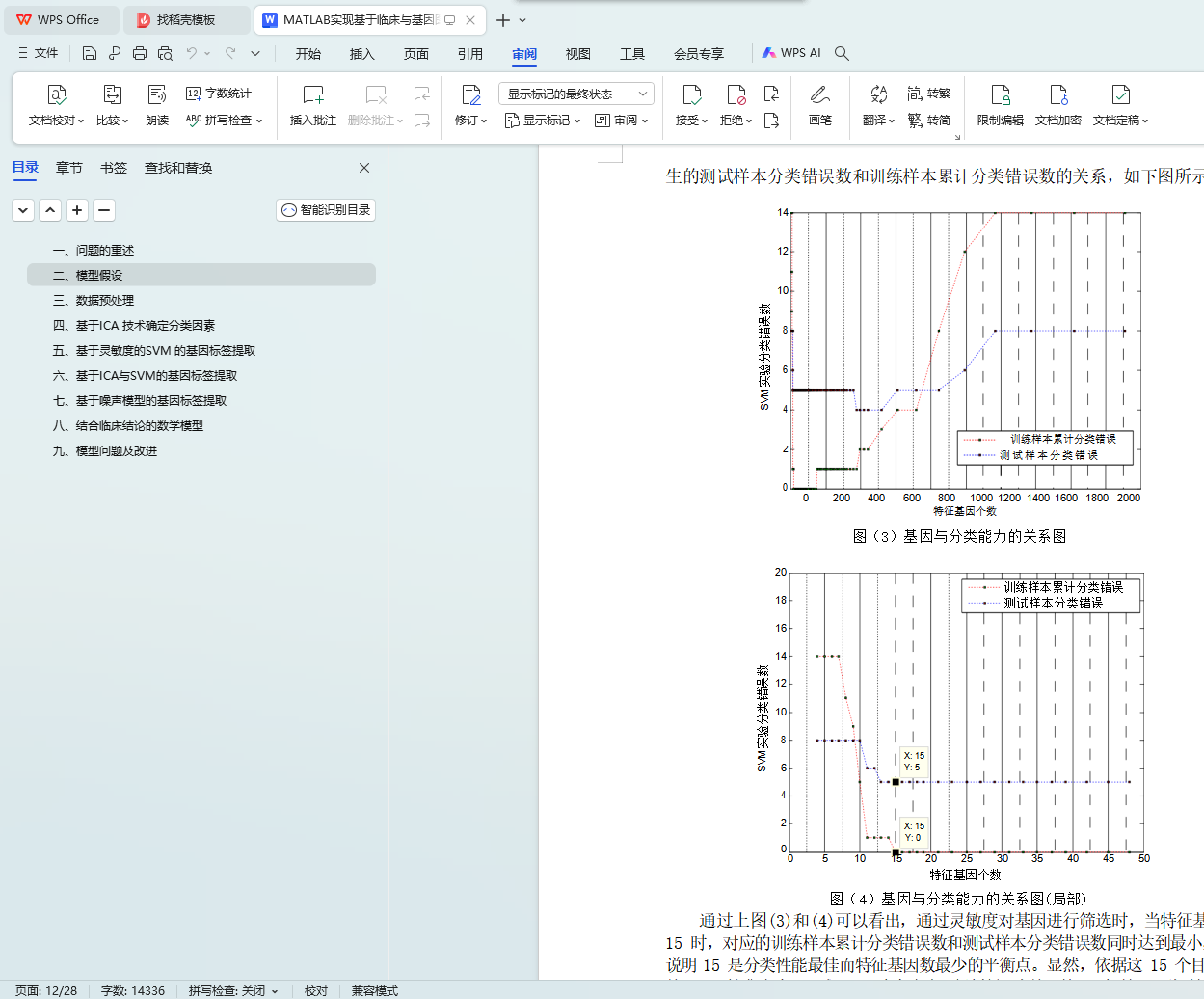Select the 书签 navigation tab
The width and height of the screenshot is (1204, 999).
(114, 168)
